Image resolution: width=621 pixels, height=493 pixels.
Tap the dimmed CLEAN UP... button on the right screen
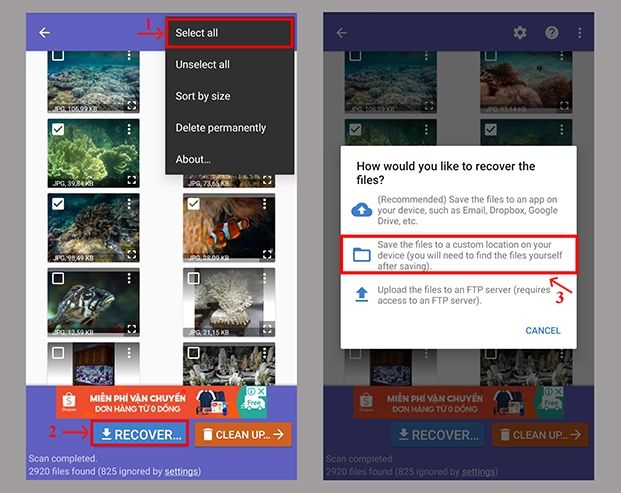541,435
